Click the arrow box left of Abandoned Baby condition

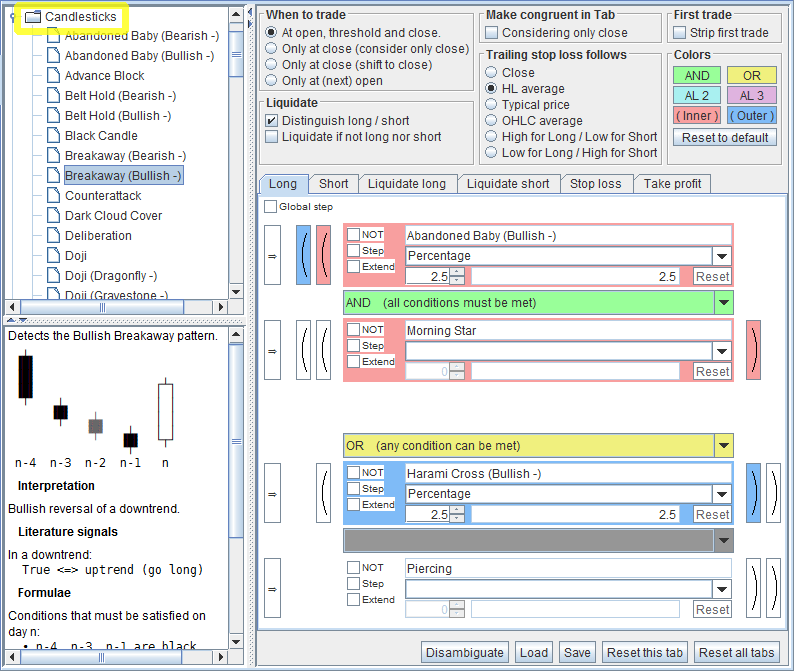[x=272, y=255]
